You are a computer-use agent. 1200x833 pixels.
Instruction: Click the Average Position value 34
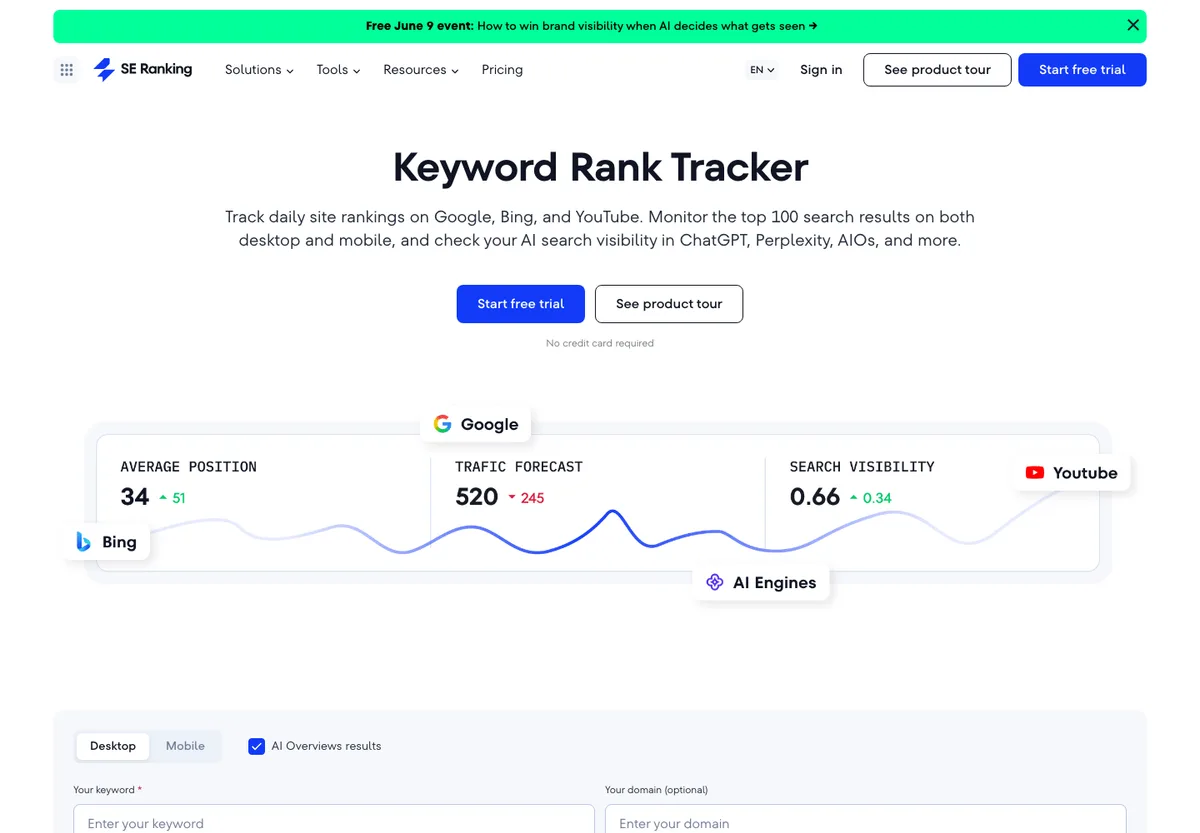(x=135, y=497)
